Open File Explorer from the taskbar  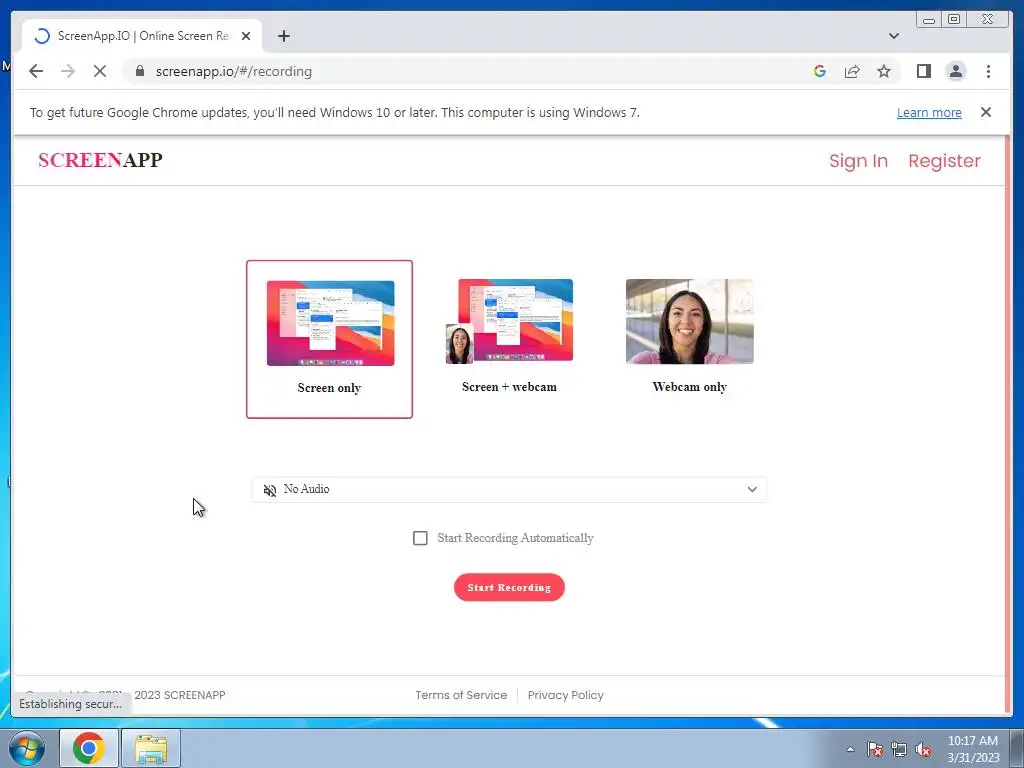(x=151, y=748)
